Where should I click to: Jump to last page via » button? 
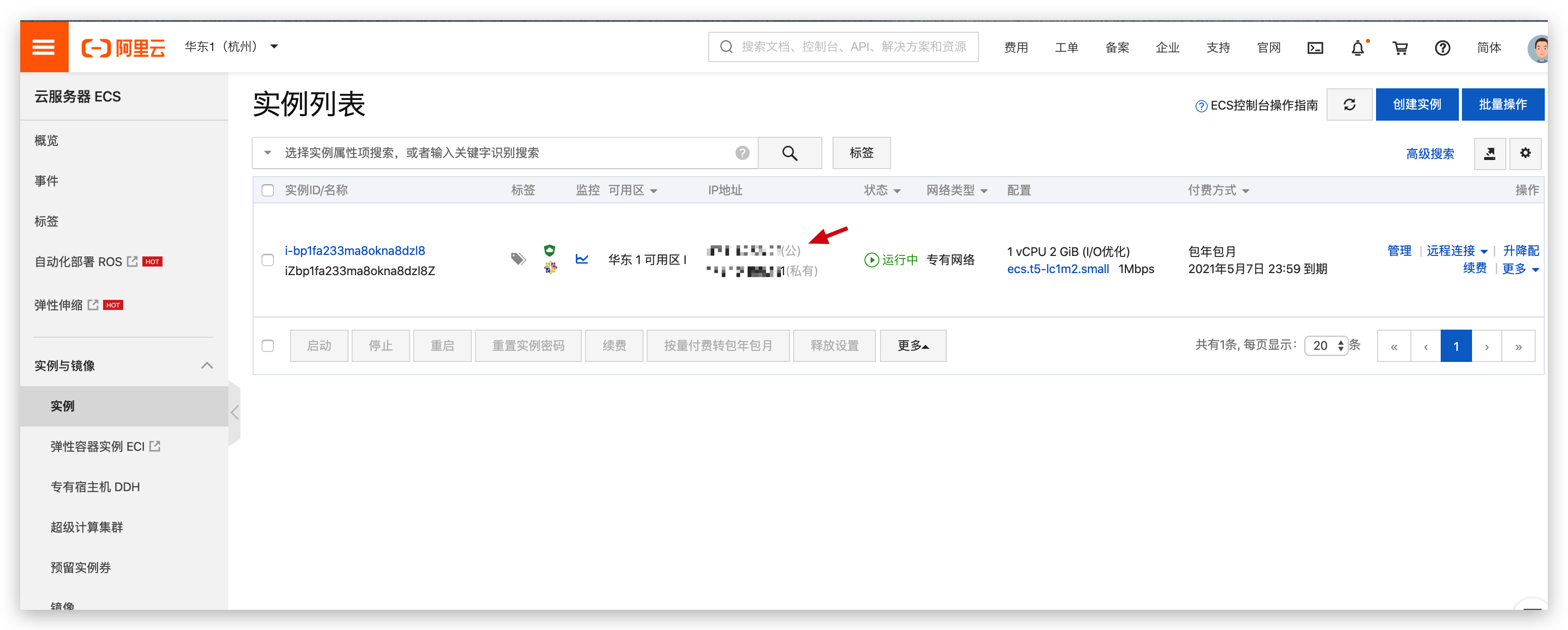tap(1518, 346)
